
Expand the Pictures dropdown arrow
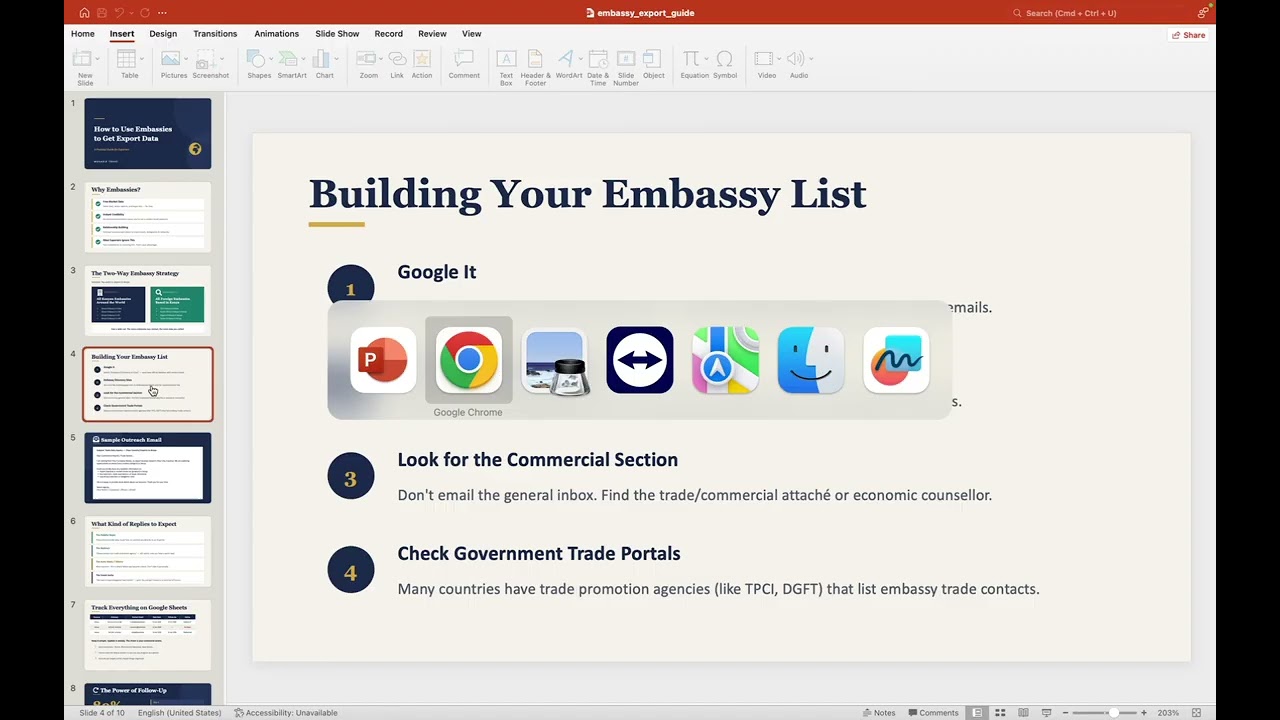click(x=186, y=59)
